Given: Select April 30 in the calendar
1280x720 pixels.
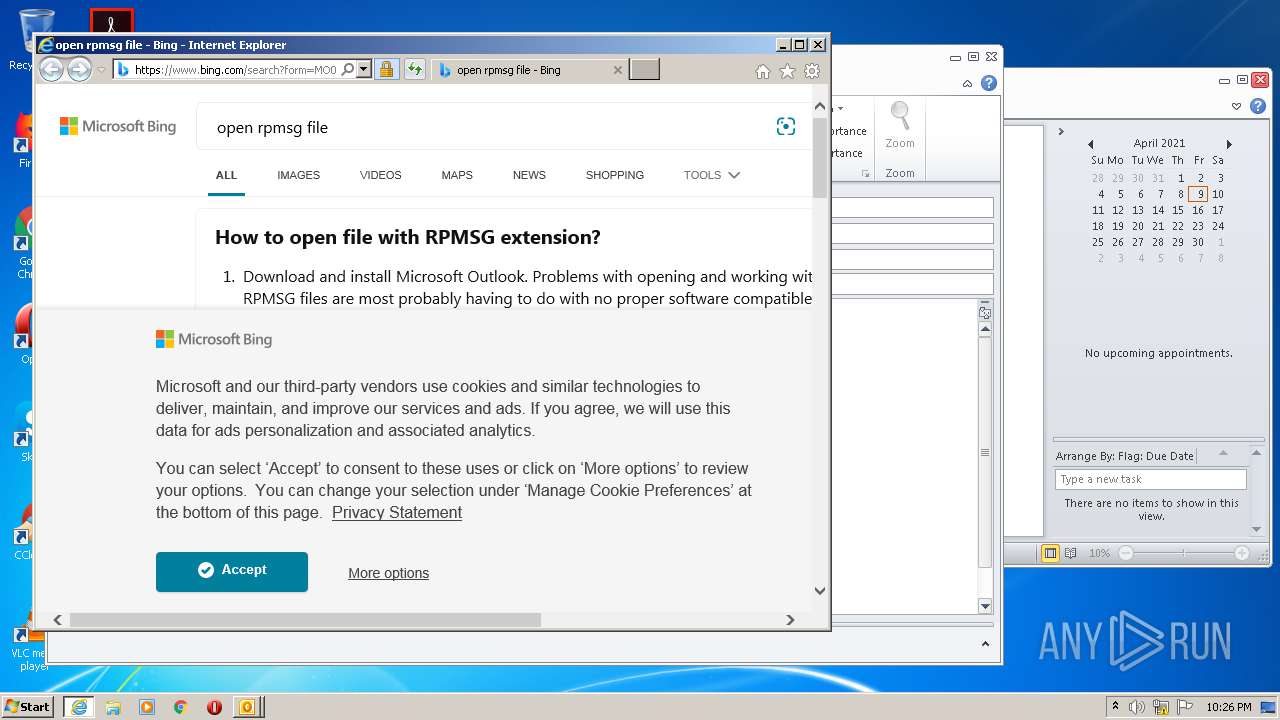Looking at the screenshot, I should (x=1198, y=242).
